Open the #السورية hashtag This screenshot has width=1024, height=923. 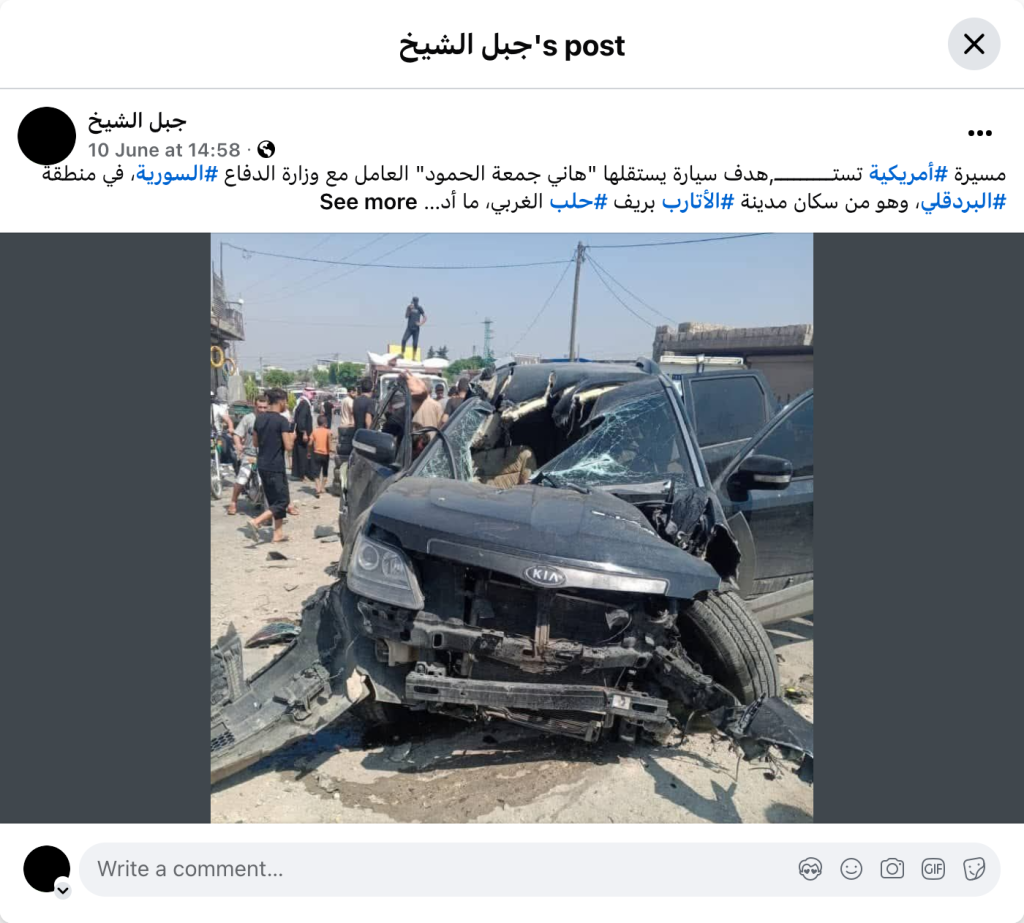point(176,174)
